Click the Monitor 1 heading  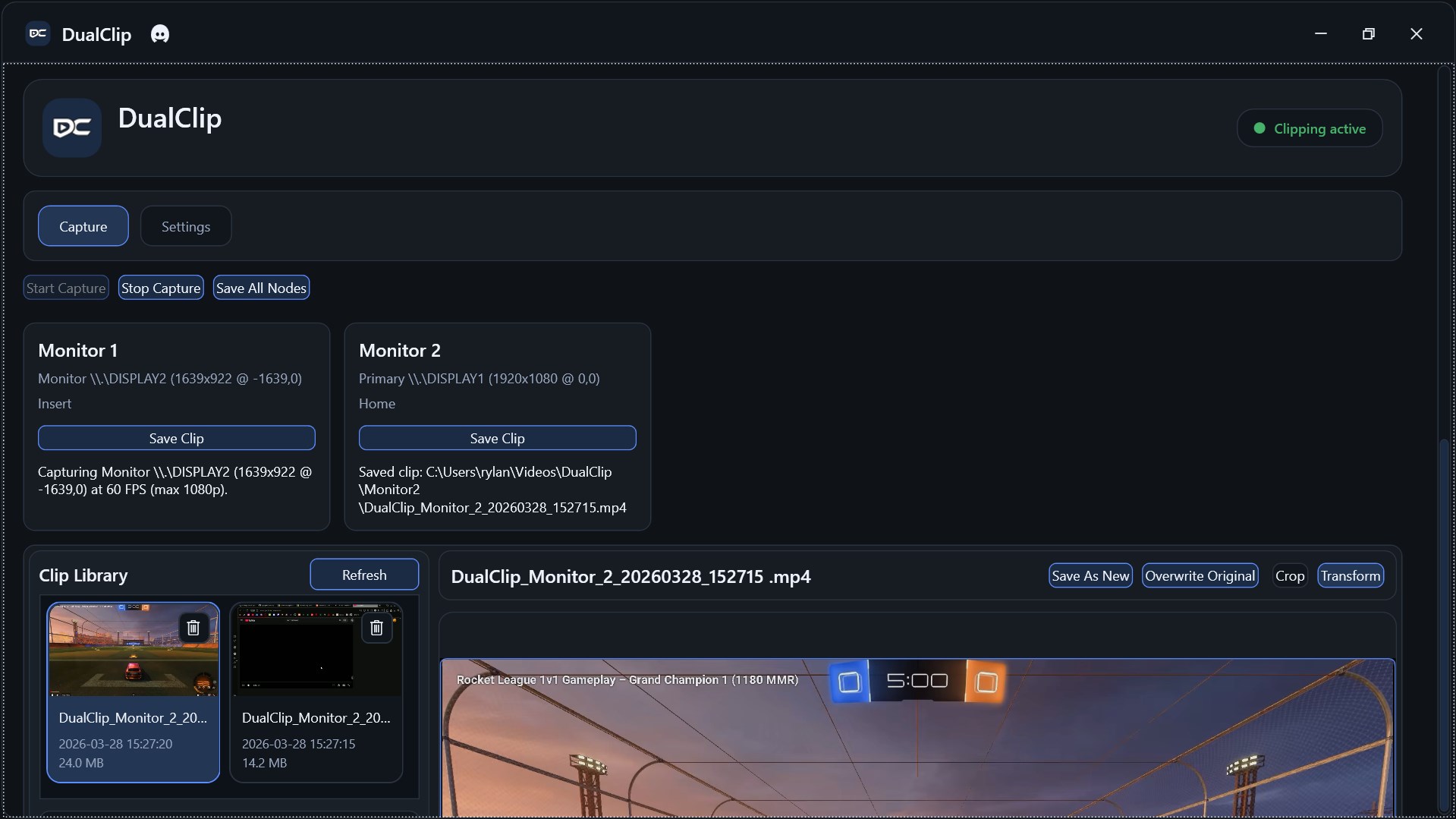(78, 350)
